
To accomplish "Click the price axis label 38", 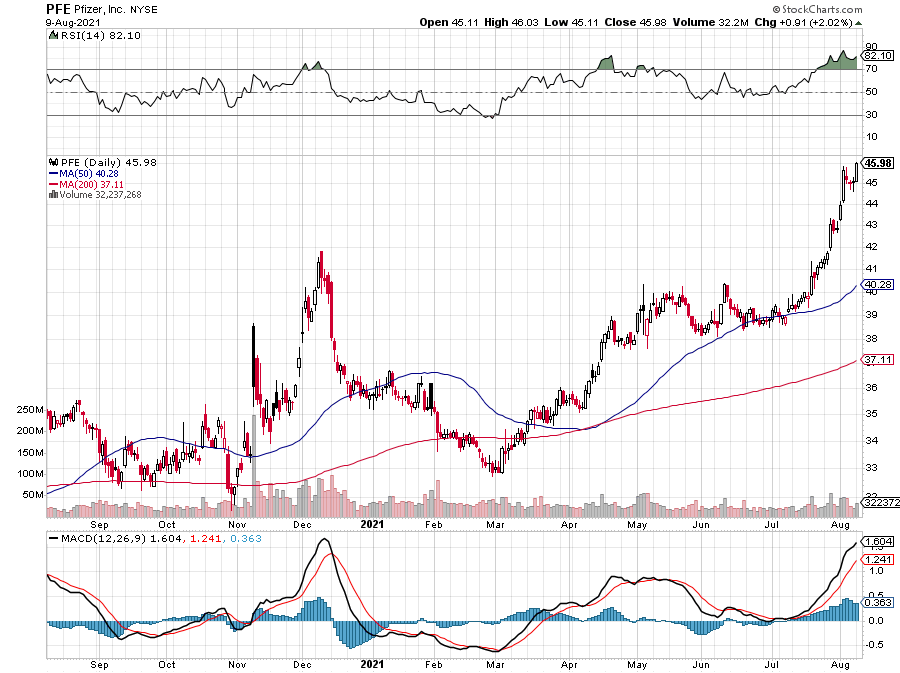I will [x=871, y=339].
